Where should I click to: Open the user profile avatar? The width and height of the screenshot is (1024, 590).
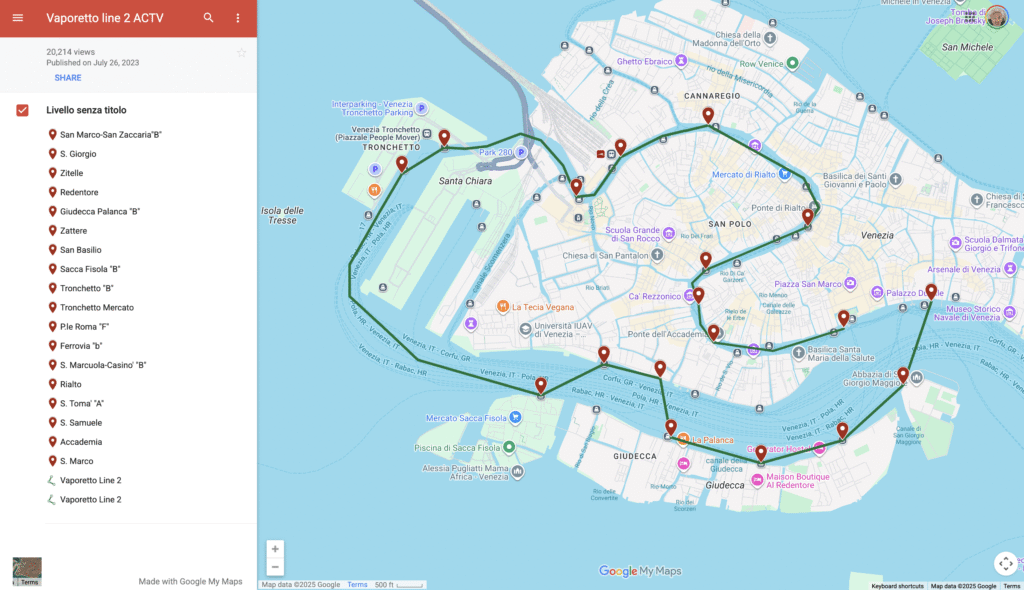pyautogui.click(x=997, y=16)
